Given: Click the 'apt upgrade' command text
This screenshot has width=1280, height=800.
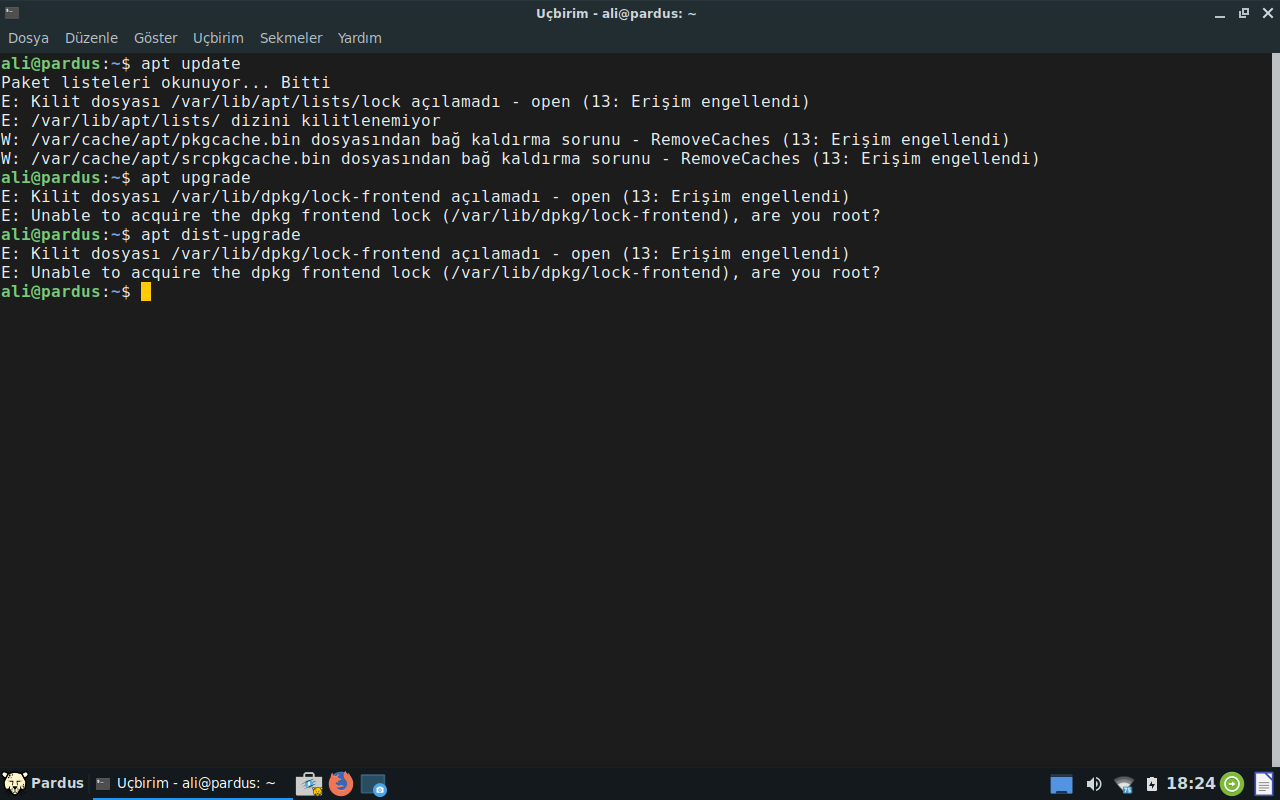Looking at the screenshot, I should coord(196,178).
